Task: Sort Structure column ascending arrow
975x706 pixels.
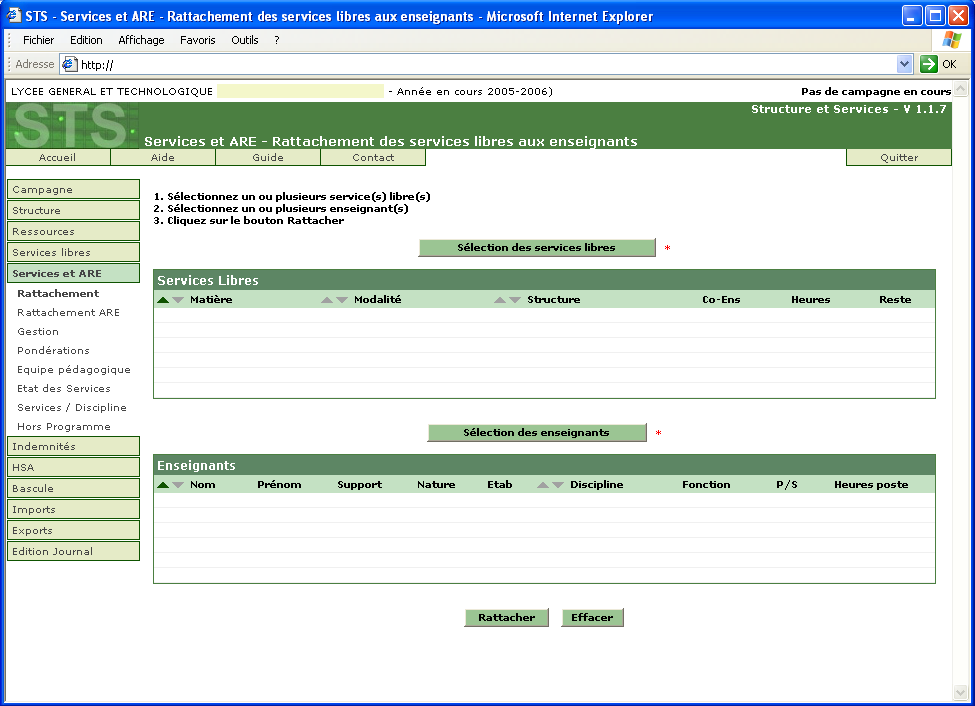Action: 500,300
